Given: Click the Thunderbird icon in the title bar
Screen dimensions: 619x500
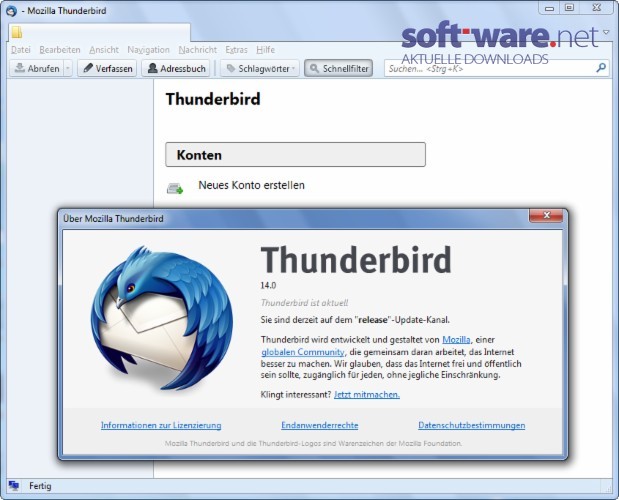Looking at the screenshot, I should point(11,11).
